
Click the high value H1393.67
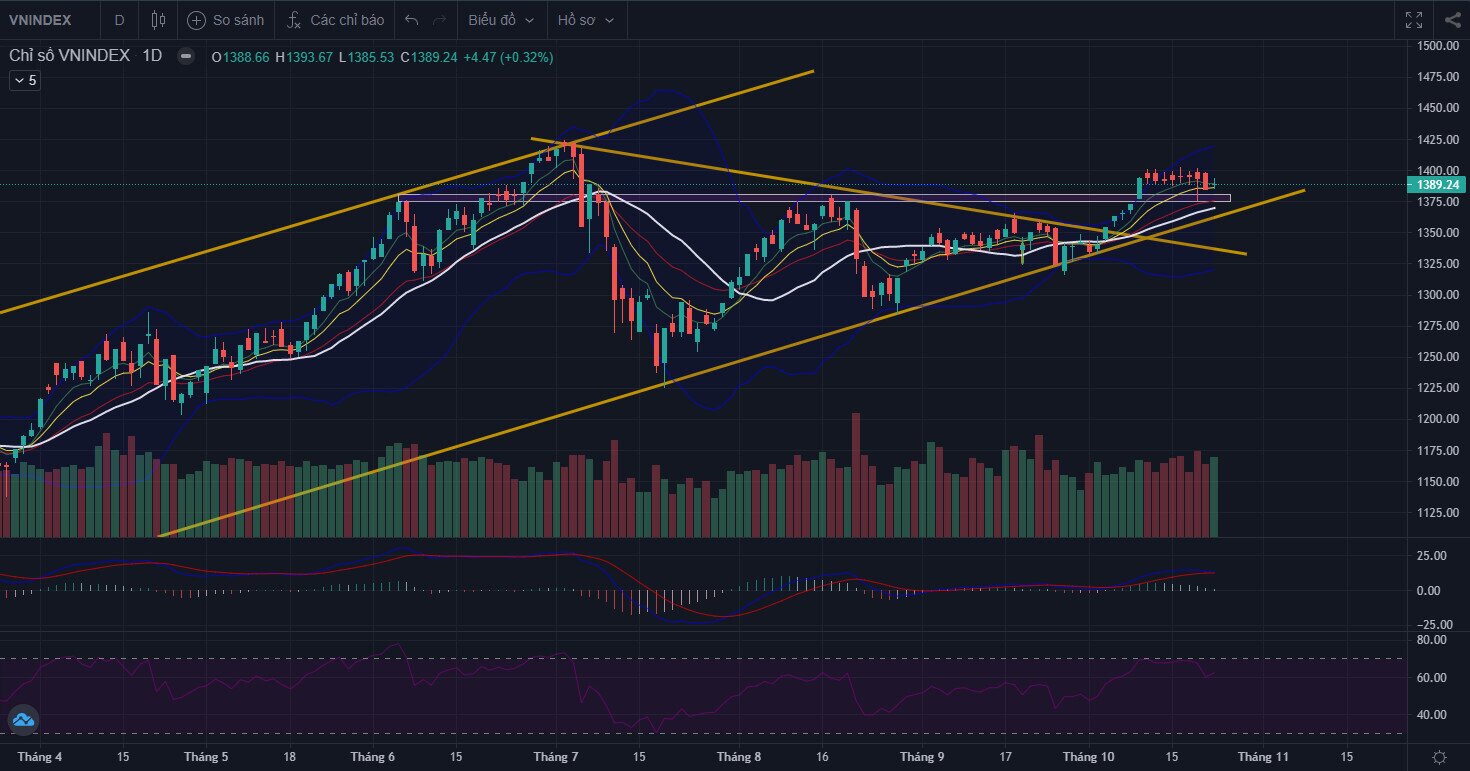point(304,57)
